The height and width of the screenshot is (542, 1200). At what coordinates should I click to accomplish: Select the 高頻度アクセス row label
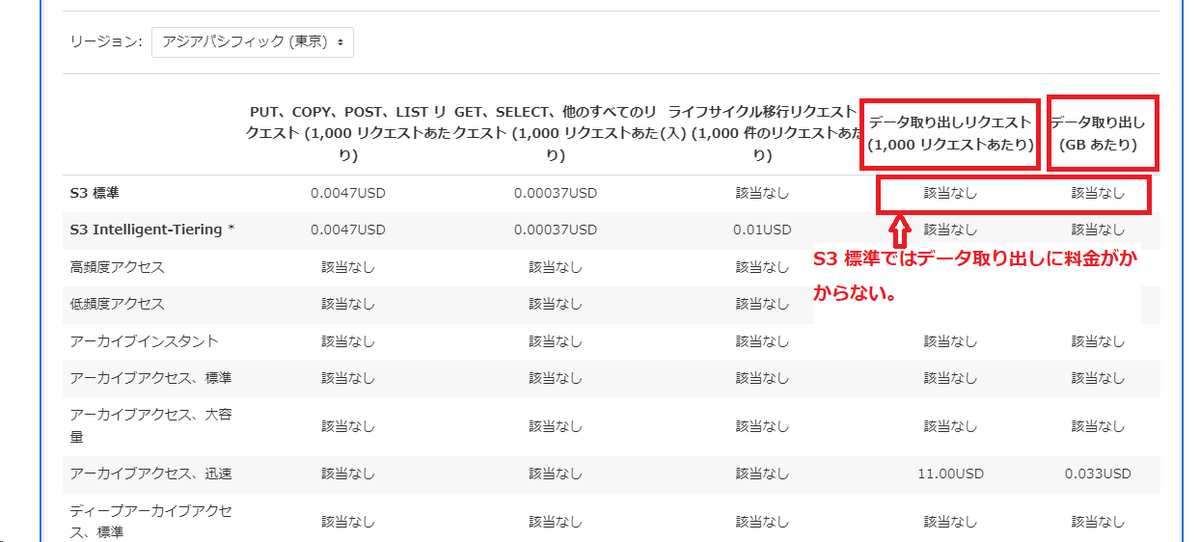(x=117, y=267)
